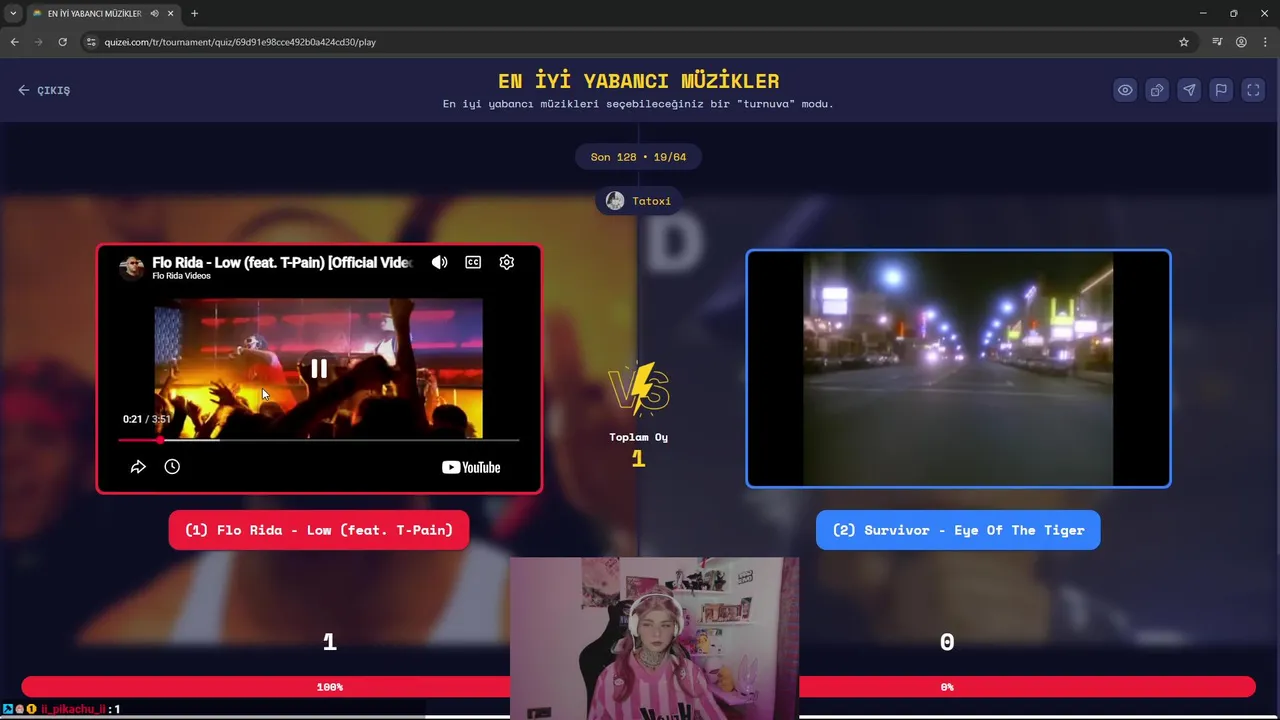Open the video on YouTube logo
This screenshot has height=720, width=1280.
[x=471, y=467]
